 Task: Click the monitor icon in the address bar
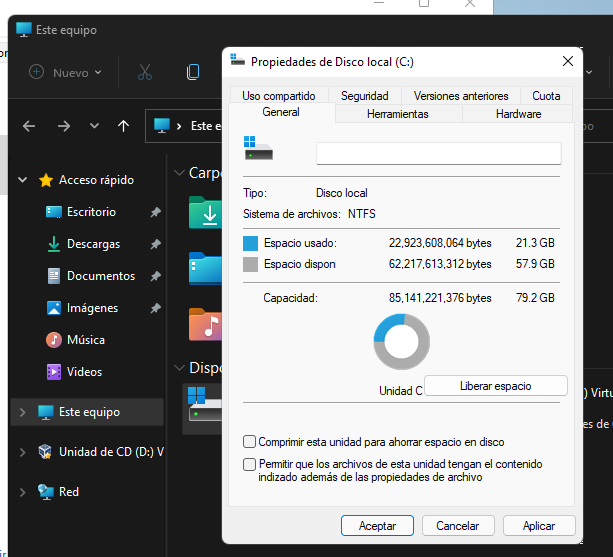(x=162, y=126)
